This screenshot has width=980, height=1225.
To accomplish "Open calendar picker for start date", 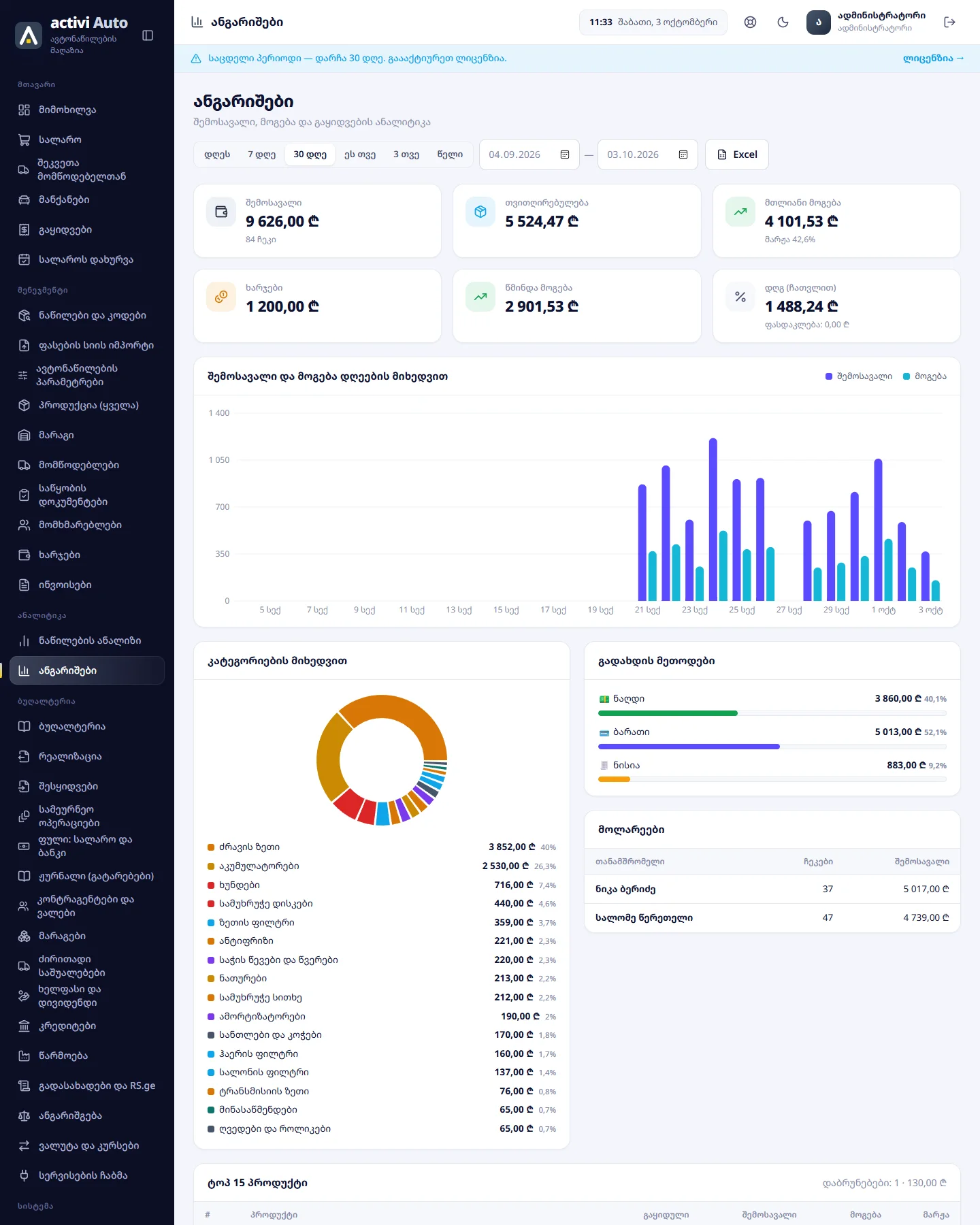I will (x=565, y=154).
